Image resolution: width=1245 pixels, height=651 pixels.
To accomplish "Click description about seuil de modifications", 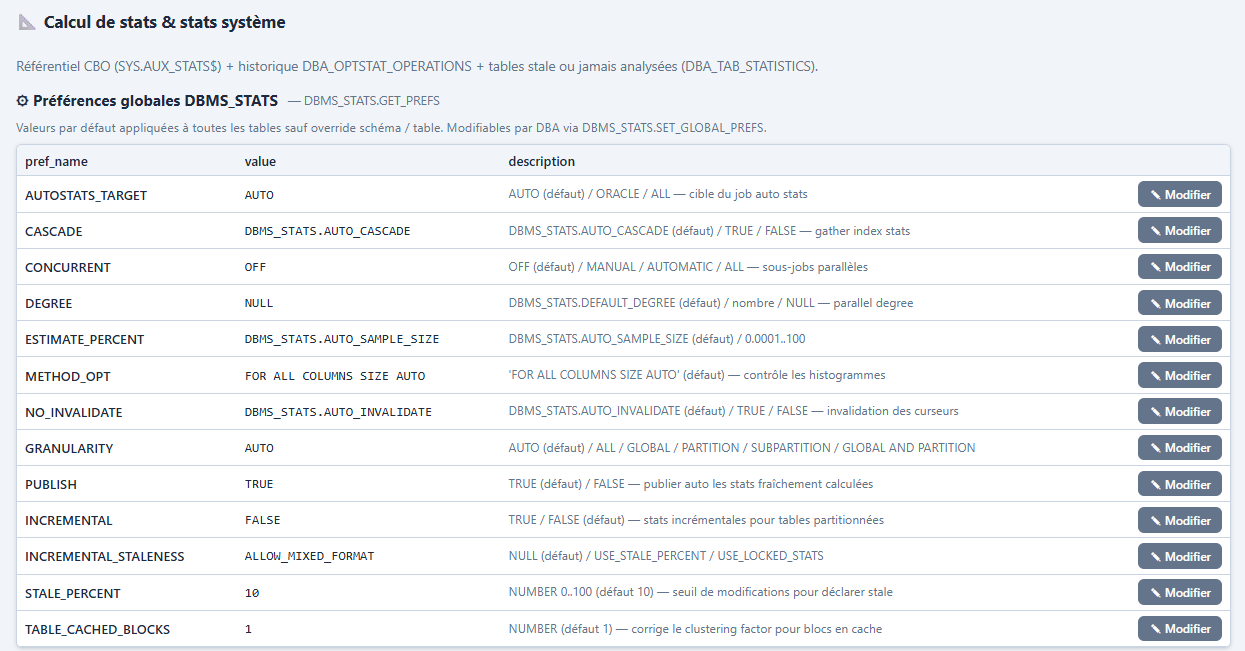I will pos(700,592).
